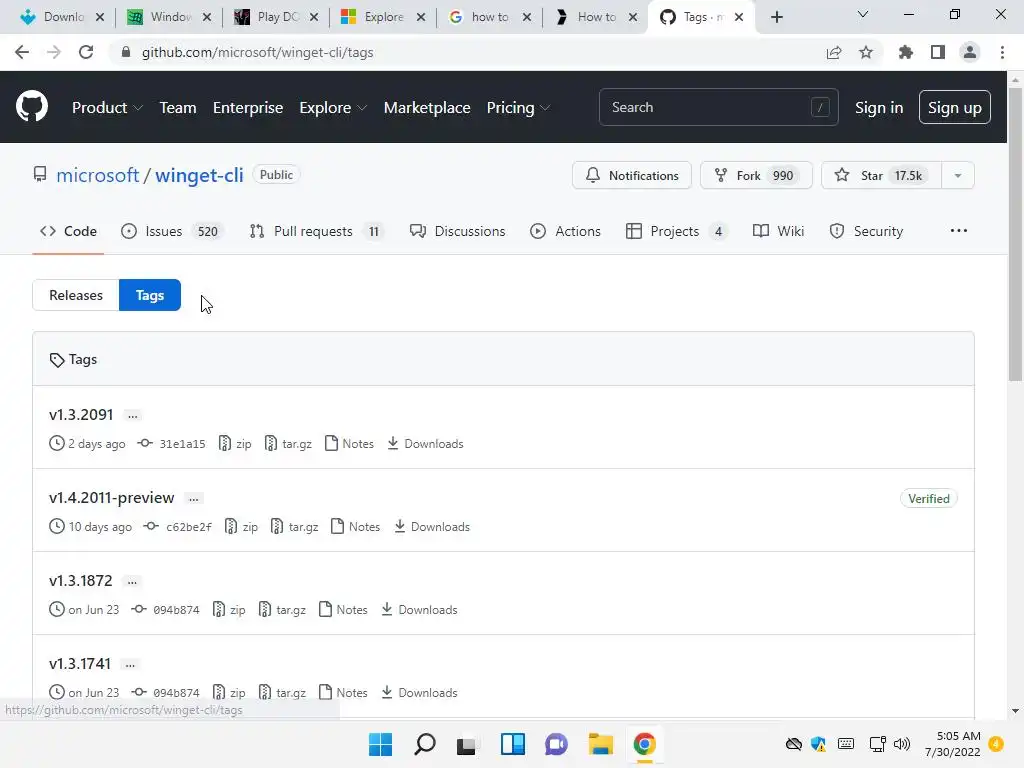
Task: Open Downloads for v1.3.1872
Action: [x=419, y=609]
